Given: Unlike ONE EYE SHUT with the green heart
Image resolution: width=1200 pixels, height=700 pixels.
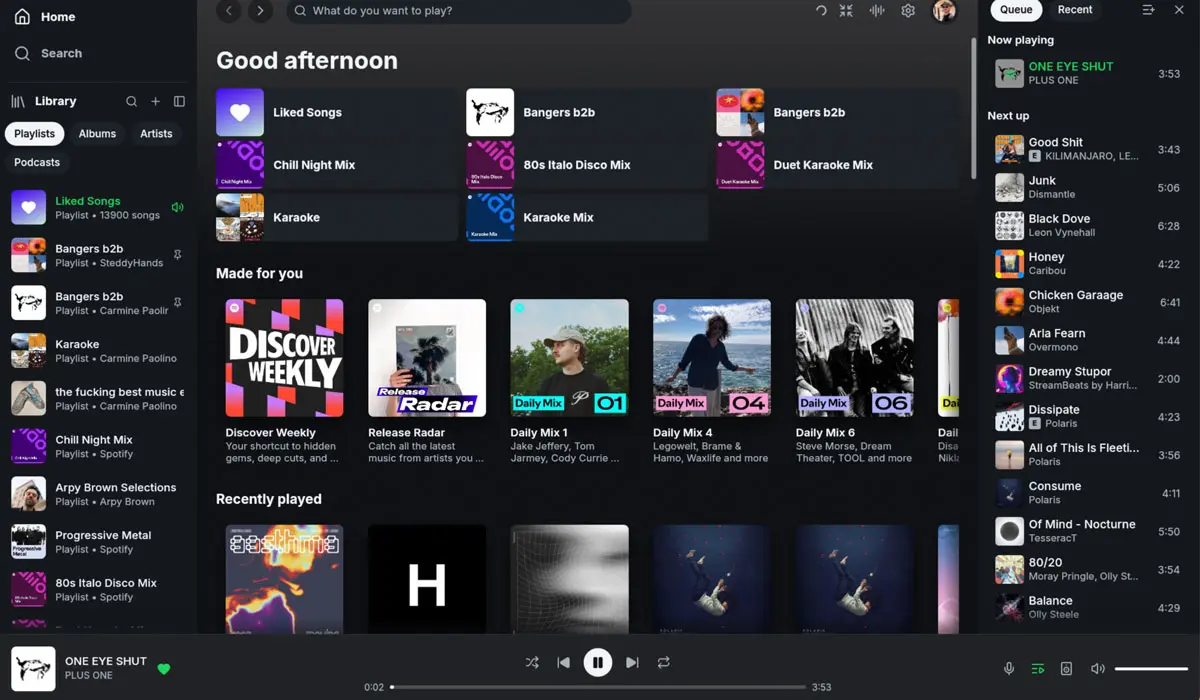Looking at the screenshot, I should pyautogui.click(x=164, y=669).
